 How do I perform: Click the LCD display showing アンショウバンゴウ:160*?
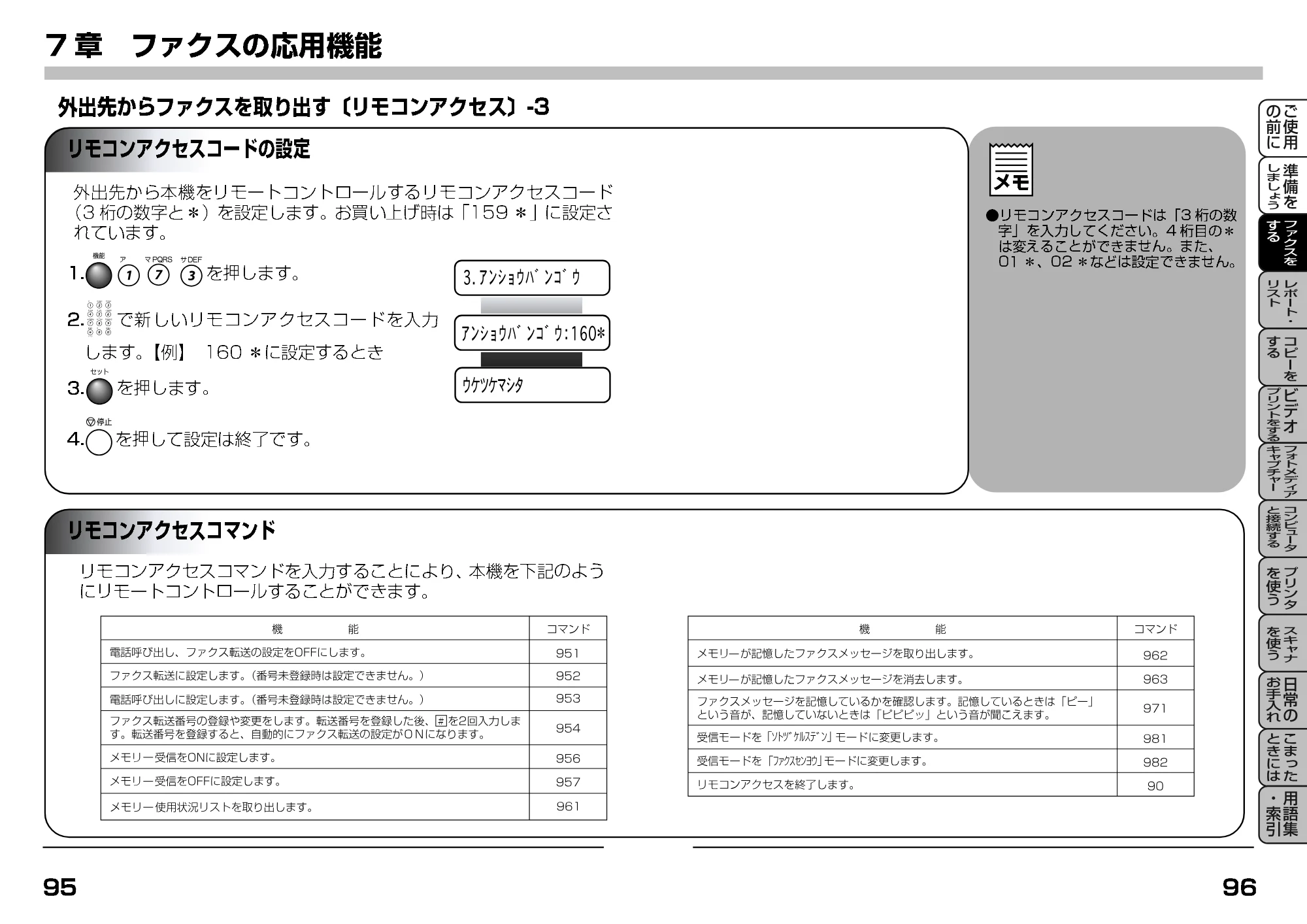532,333
